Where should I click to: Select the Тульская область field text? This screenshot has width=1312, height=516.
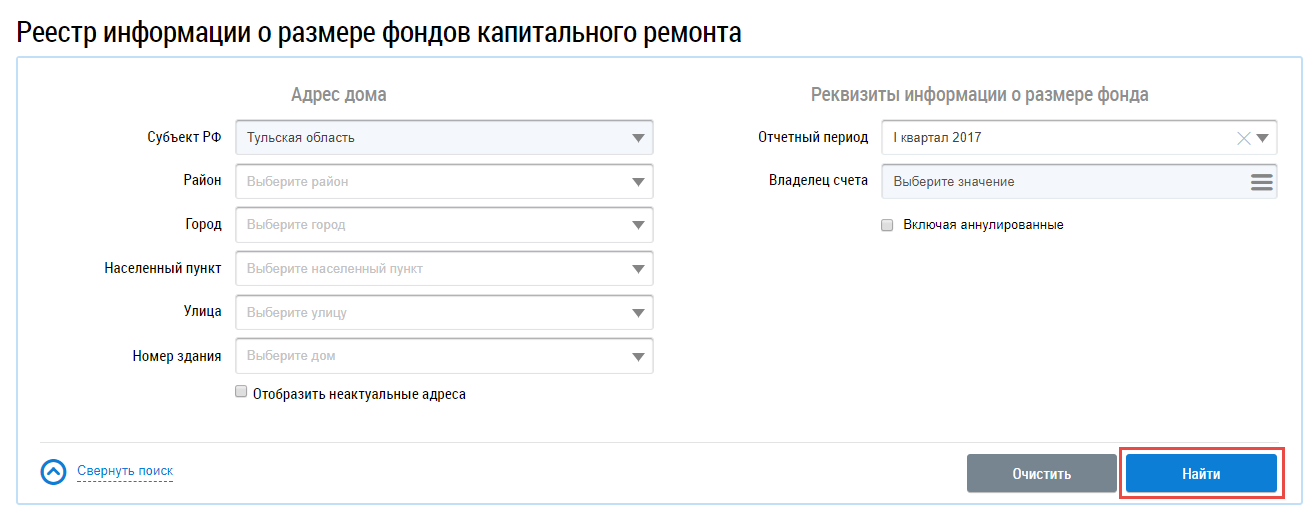click(301, 138)
